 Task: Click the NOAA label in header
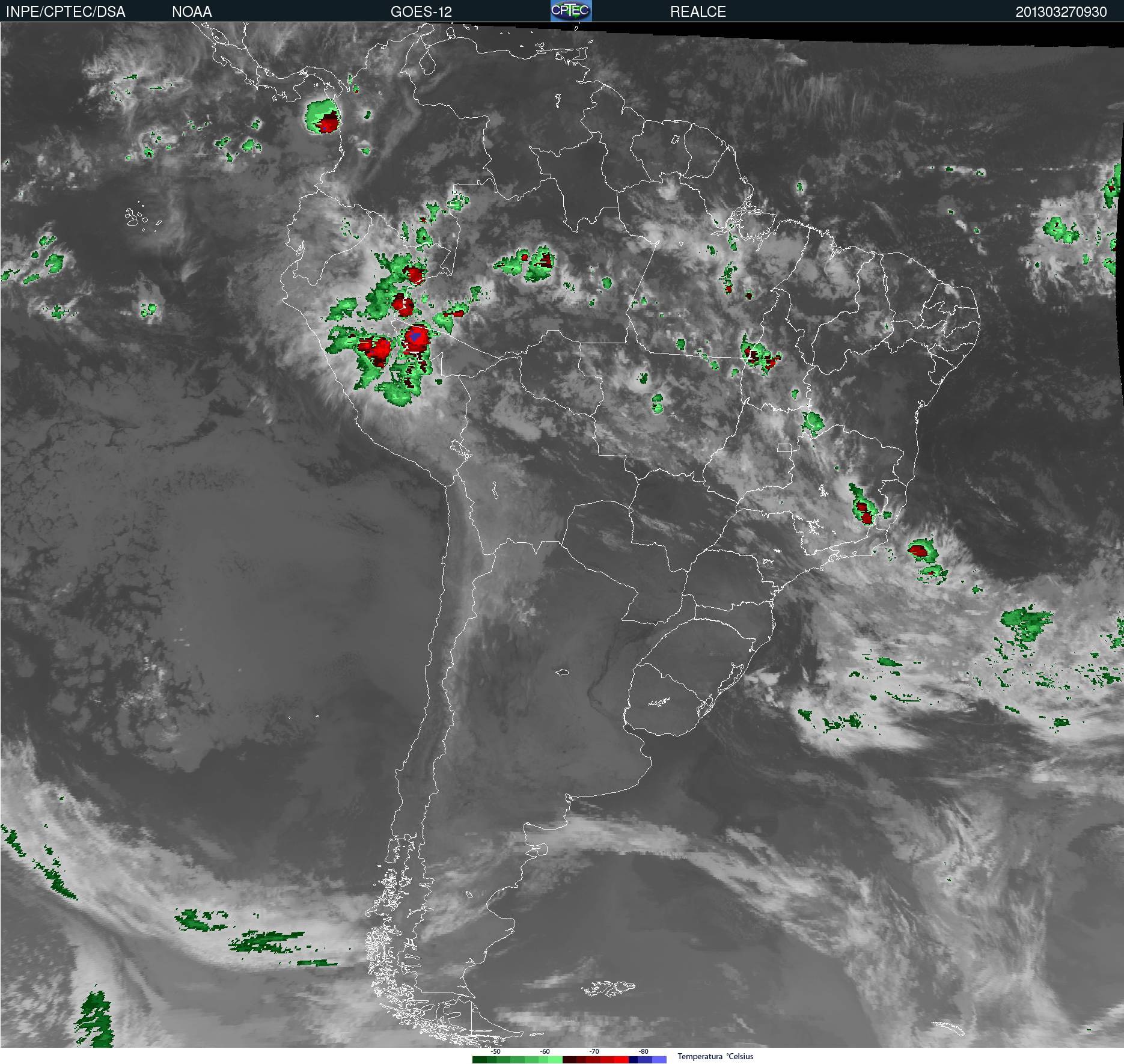point(192,11)
